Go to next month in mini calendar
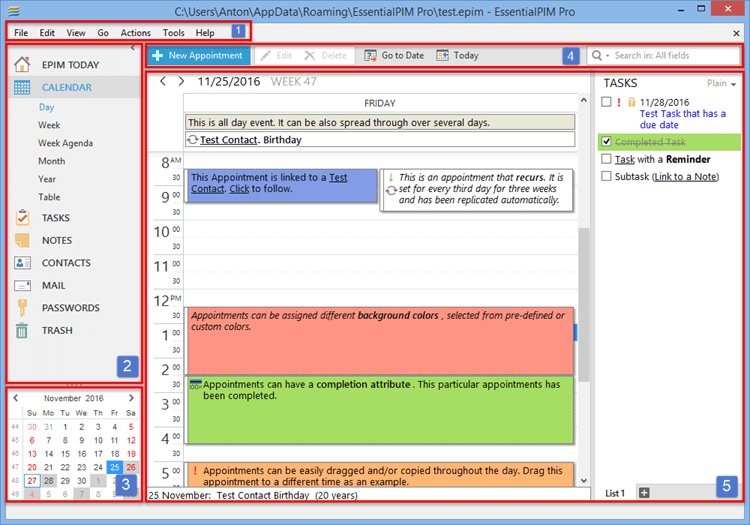Screen dimensions: 750x525 131,398
